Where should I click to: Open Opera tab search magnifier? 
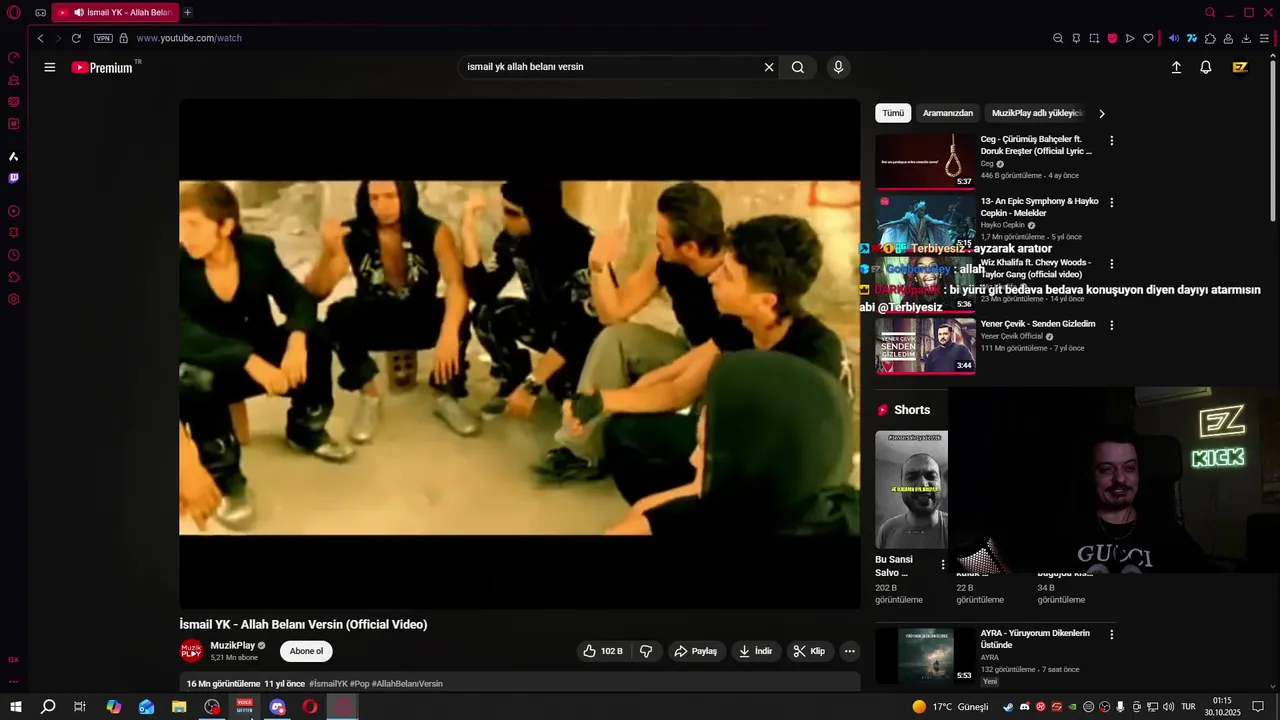(x=1210, y=12)
